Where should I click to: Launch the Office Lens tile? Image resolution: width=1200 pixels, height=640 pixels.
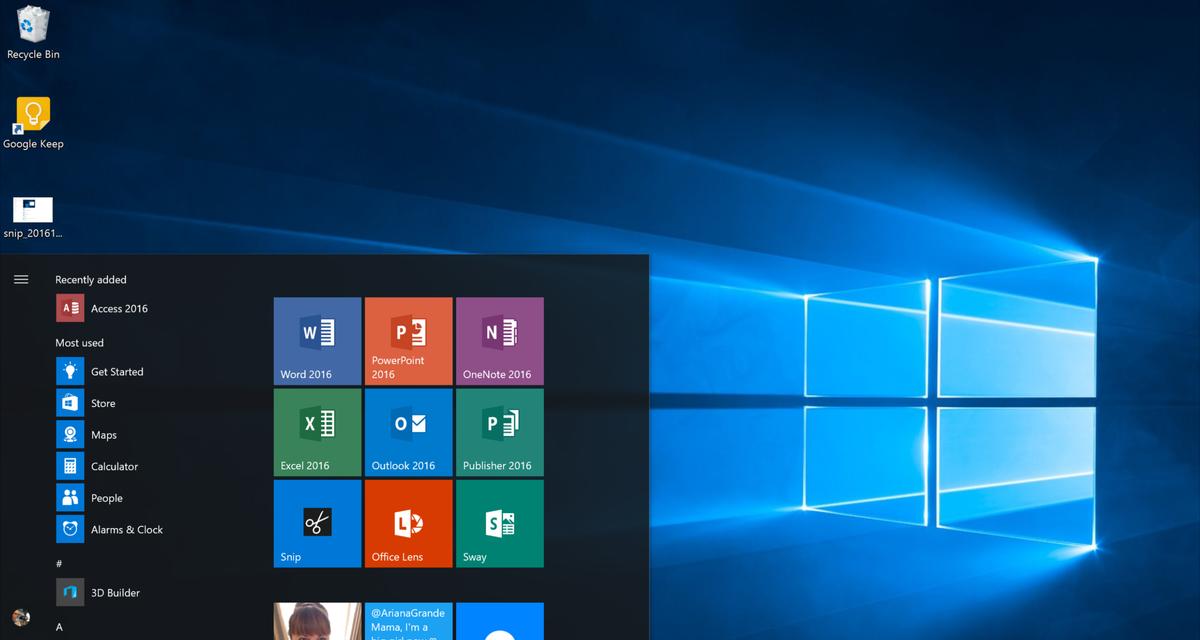[x=409, y=524]
